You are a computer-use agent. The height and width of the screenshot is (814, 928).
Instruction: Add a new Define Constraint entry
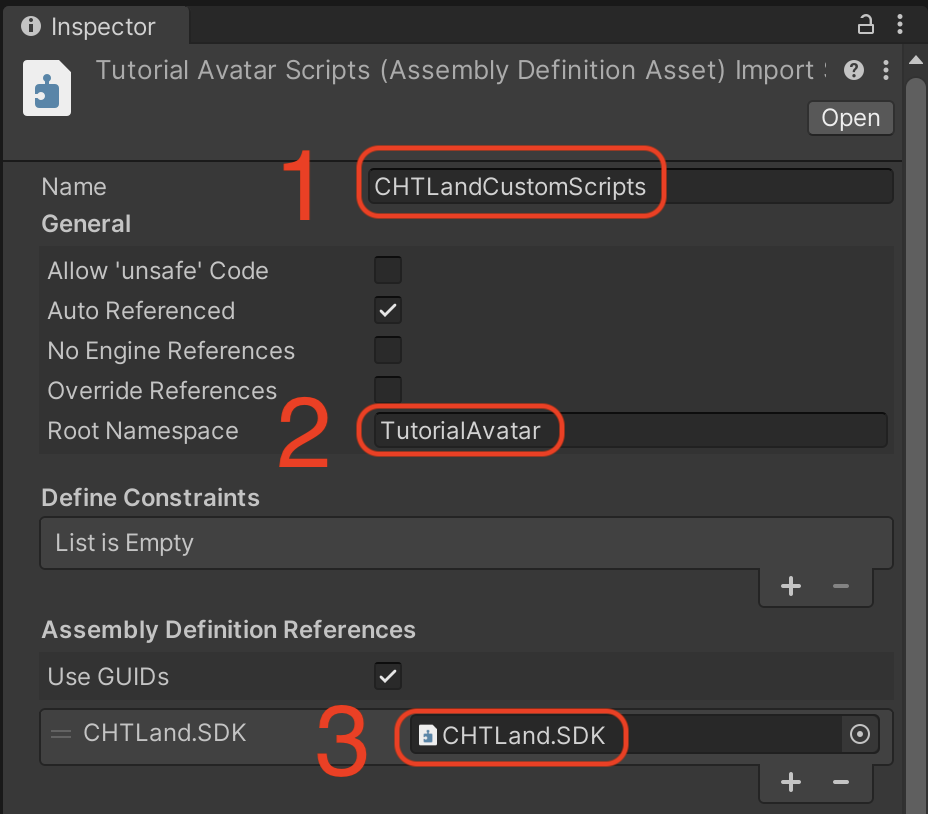coord(791,586)
